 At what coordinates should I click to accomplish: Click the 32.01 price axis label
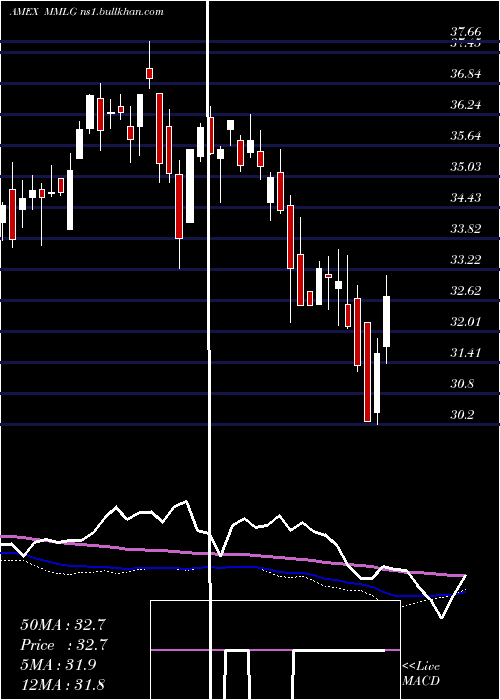pos(466,321)
